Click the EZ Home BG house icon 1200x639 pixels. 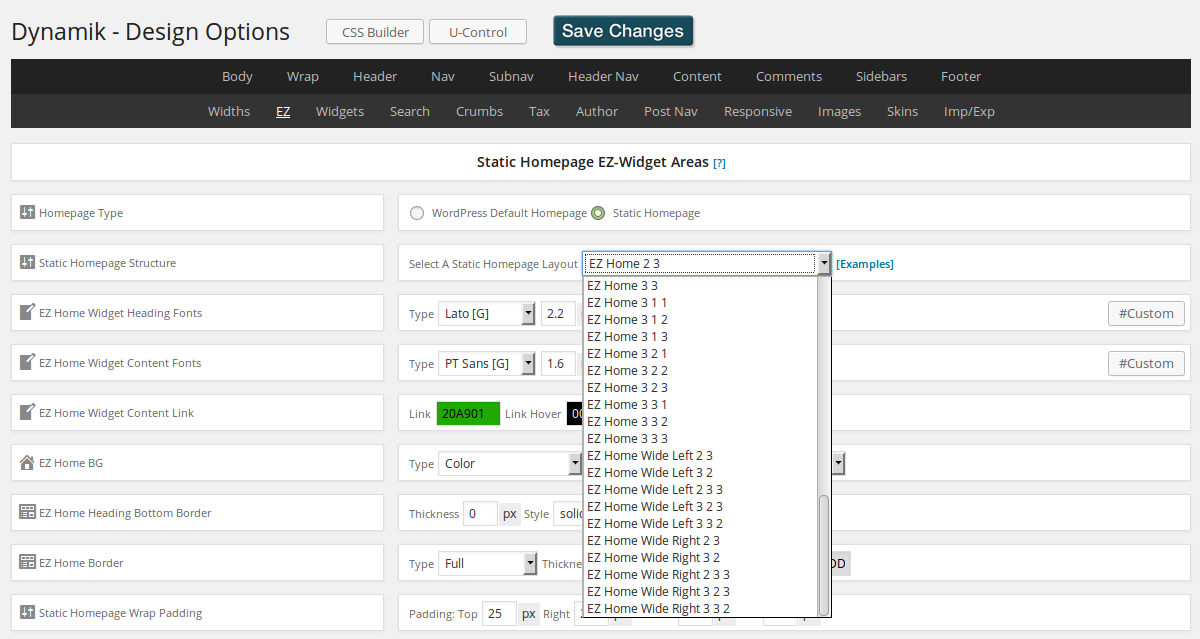point(28,463)
